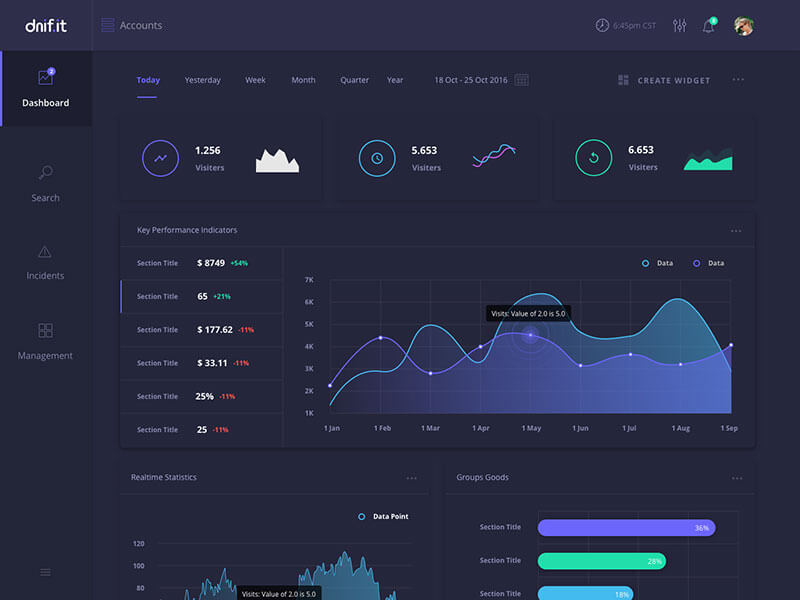Click the notification bell icon

point(708,26)
